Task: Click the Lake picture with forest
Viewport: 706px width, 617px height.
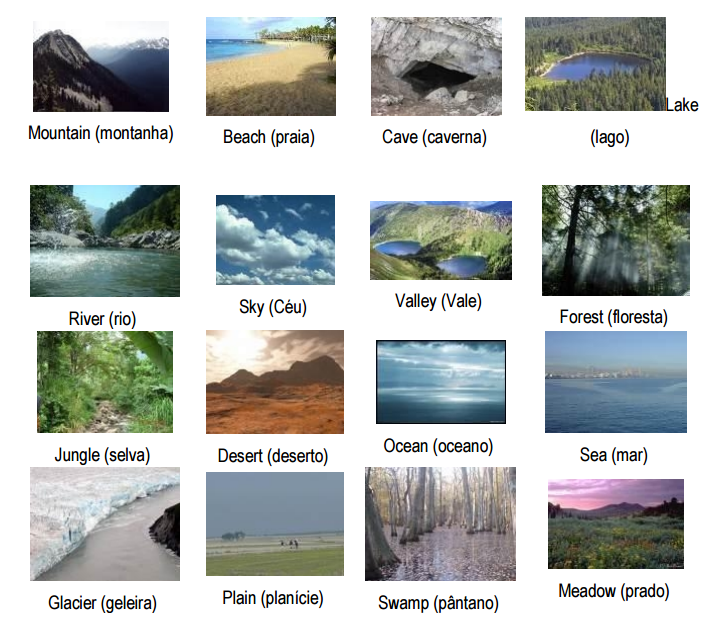Action: pyautogui.click(x=595, y=64)
